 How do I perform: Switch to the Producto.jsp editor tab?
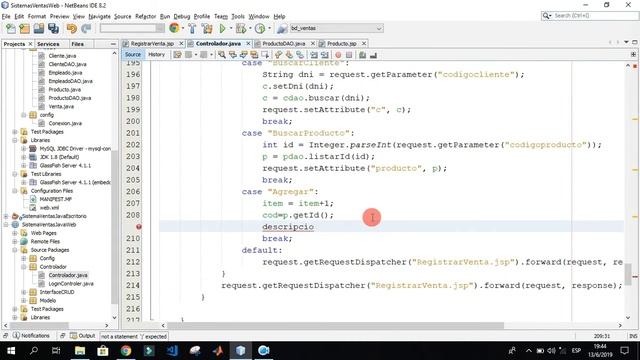click(x=342, y=43)
